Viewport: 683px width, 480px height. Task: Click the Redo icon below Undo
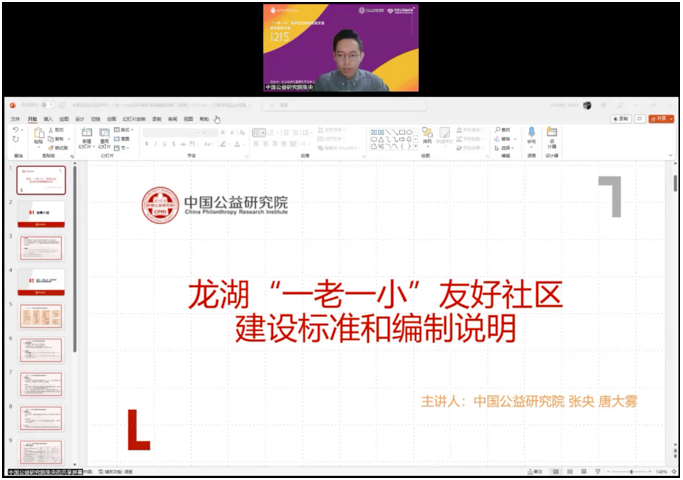coord(15,139)
